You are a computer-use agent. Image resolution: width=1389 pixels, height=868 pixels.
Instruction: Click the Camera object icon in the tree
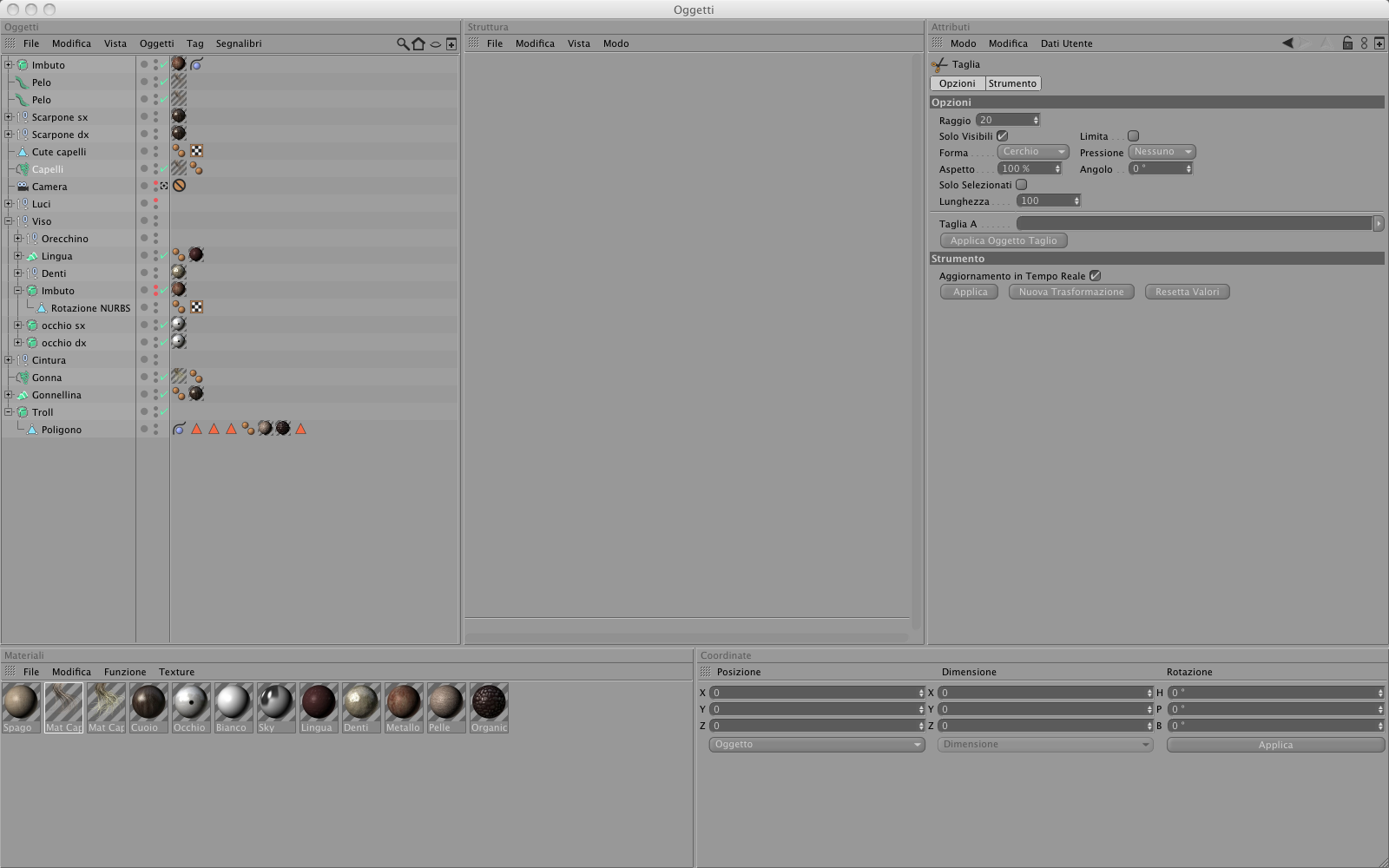pyautogui.click(x=23, y=187)
